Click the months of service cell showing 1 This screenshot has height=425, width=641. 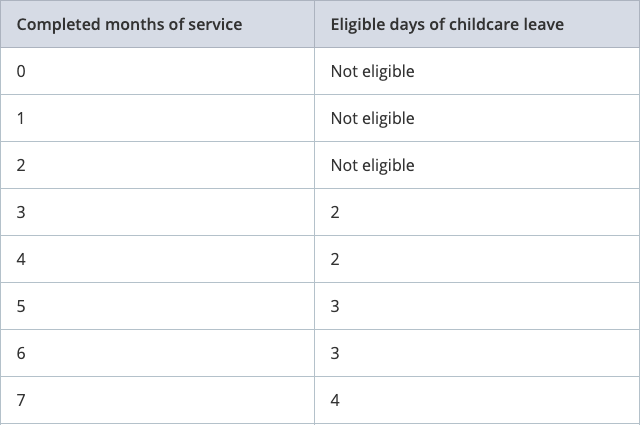(x=22, y=118)
